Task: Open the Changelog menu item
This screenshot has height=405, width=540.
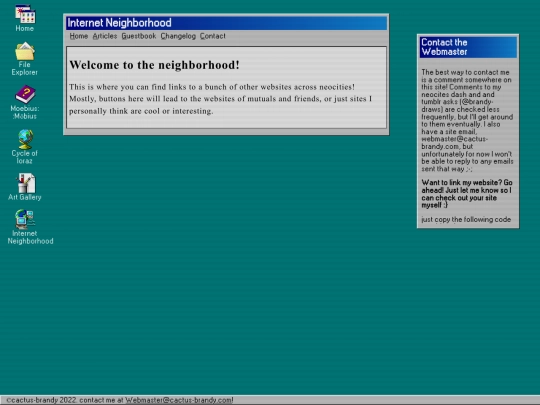Action: (x=178, y=36)
